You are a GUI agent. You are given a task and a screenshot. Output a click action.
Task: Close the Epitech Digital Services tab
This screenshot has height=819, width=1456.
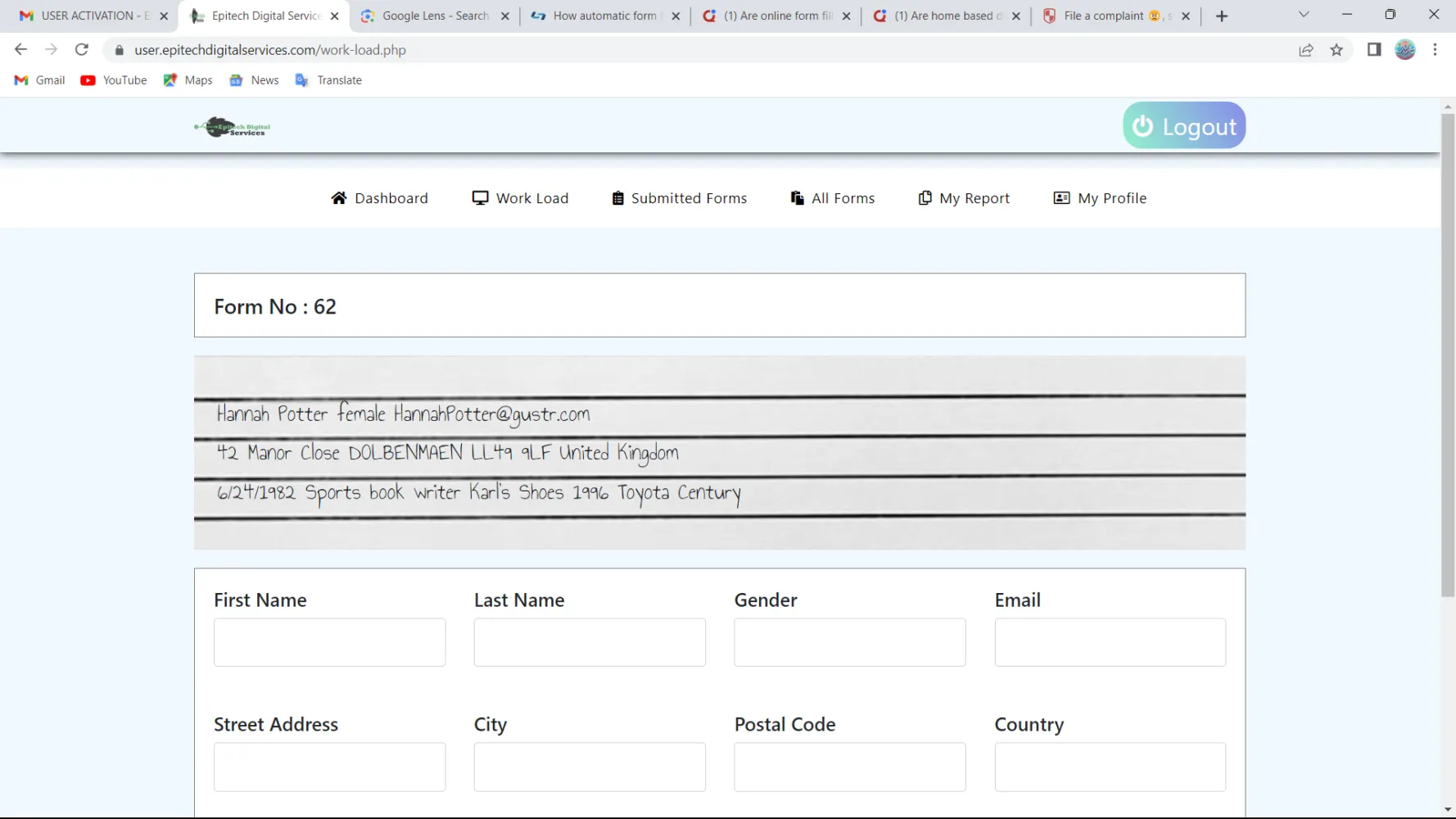(x=334, y=16)
